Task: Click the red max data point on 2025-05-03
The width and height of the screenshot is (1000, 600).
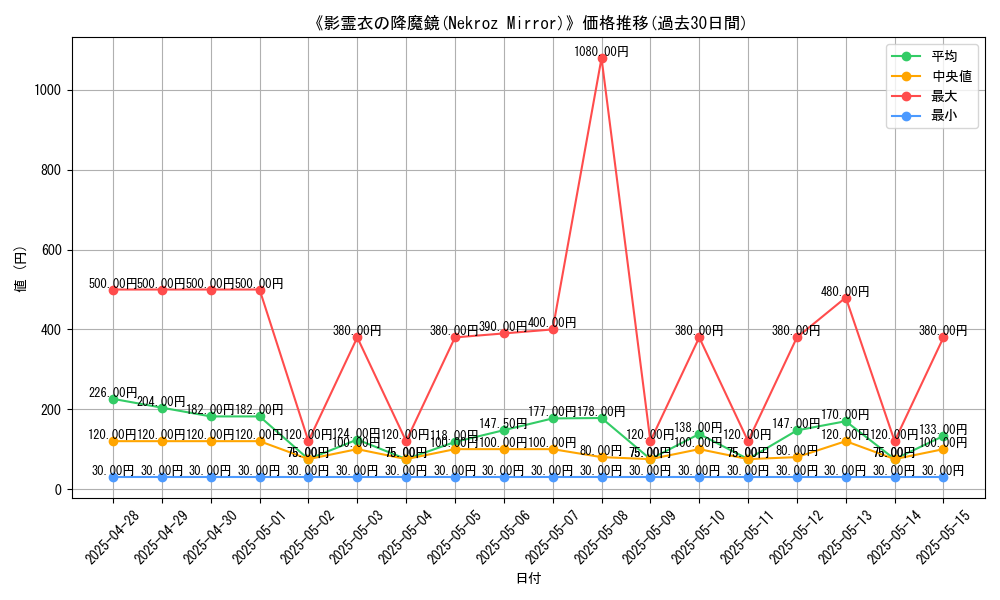Action: point(357,337)
